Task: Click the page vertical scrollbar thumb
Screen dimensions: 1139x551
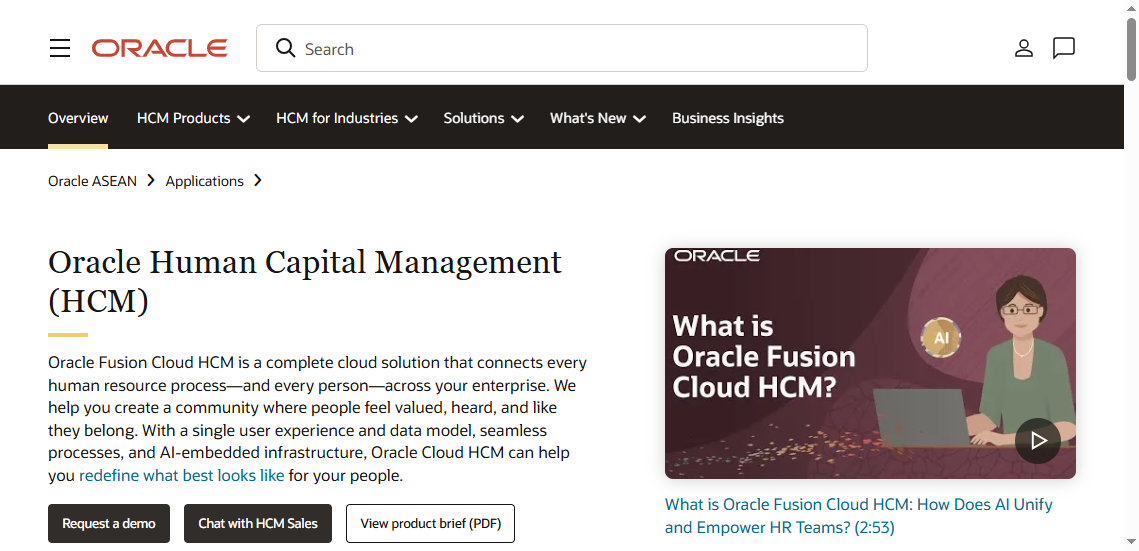Action: pos(1131,47)
